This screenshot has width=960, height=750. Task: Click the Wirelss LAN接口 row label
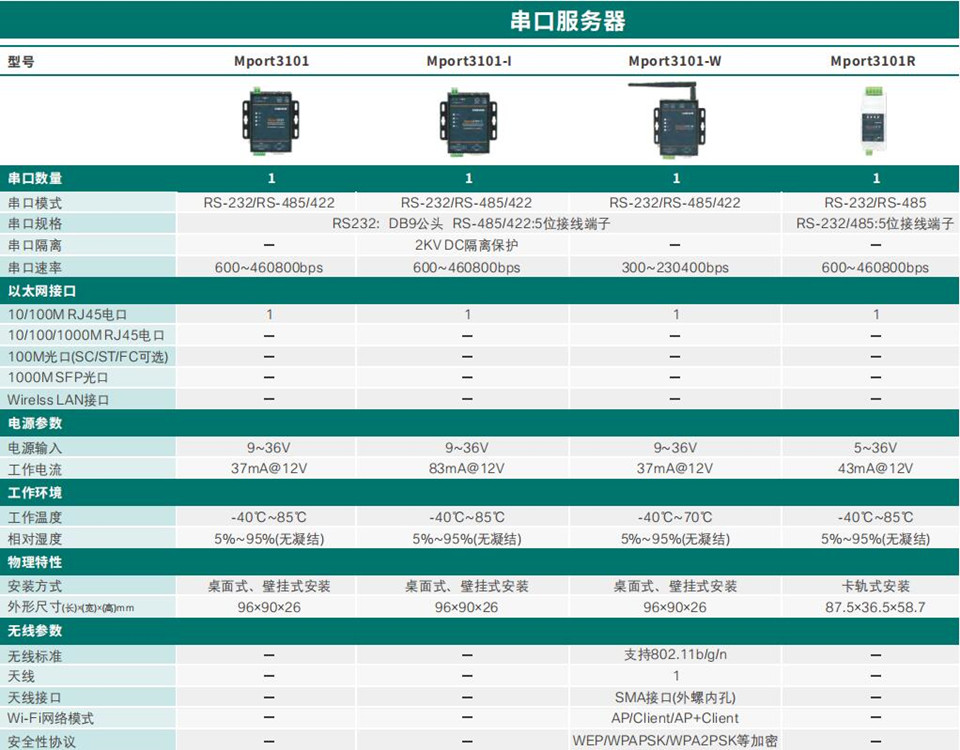click(58, 400)
